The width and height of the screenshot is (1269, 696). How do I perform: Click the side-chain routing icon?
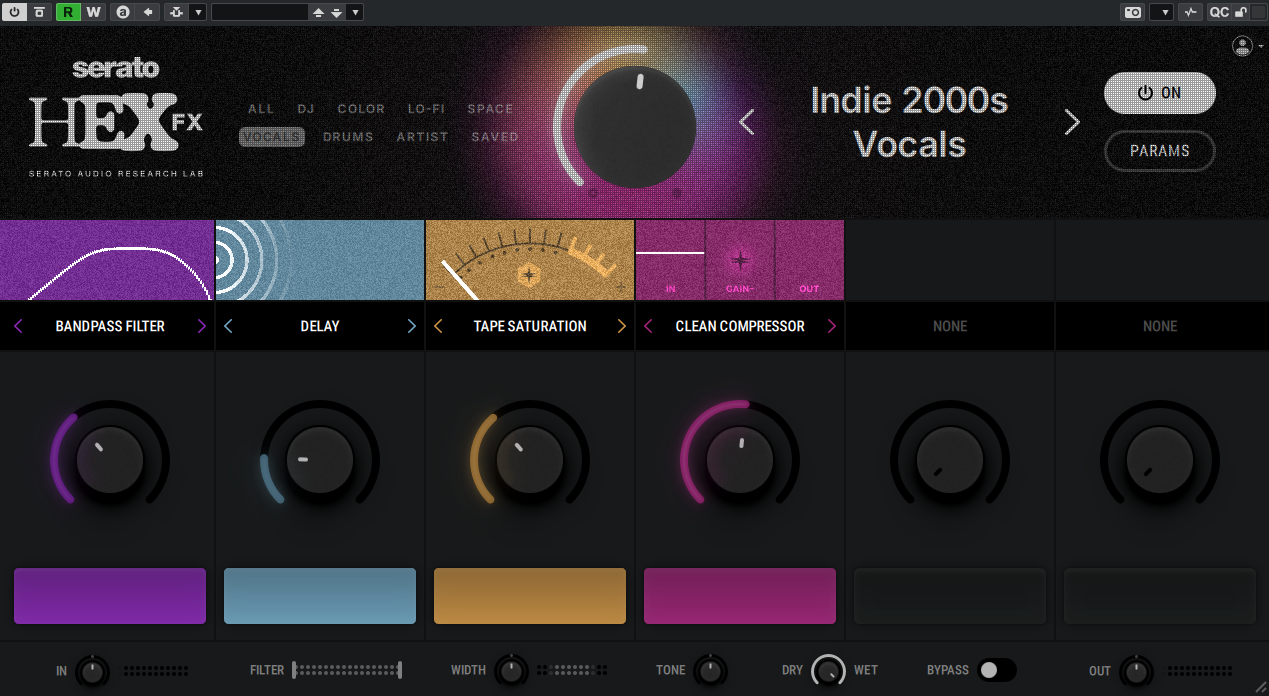click(176, 12)
